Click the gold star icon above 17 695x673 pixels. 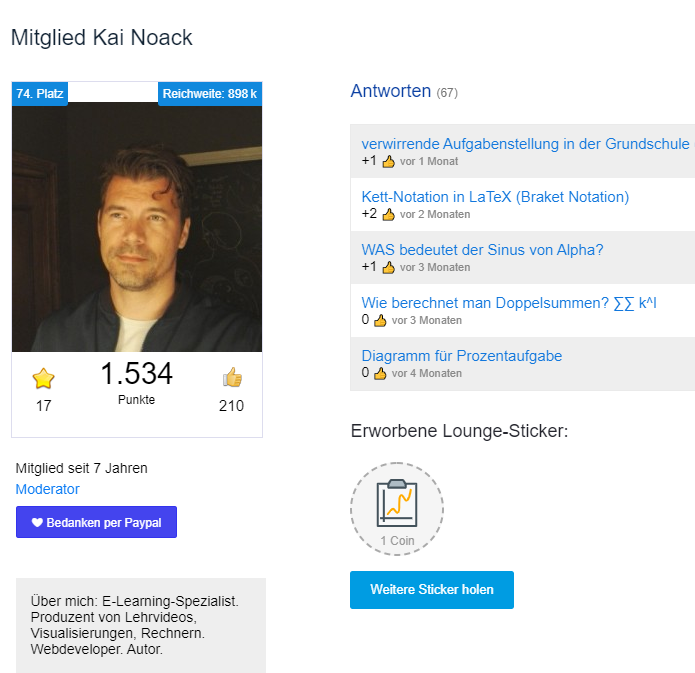click(x=43, y=378)
